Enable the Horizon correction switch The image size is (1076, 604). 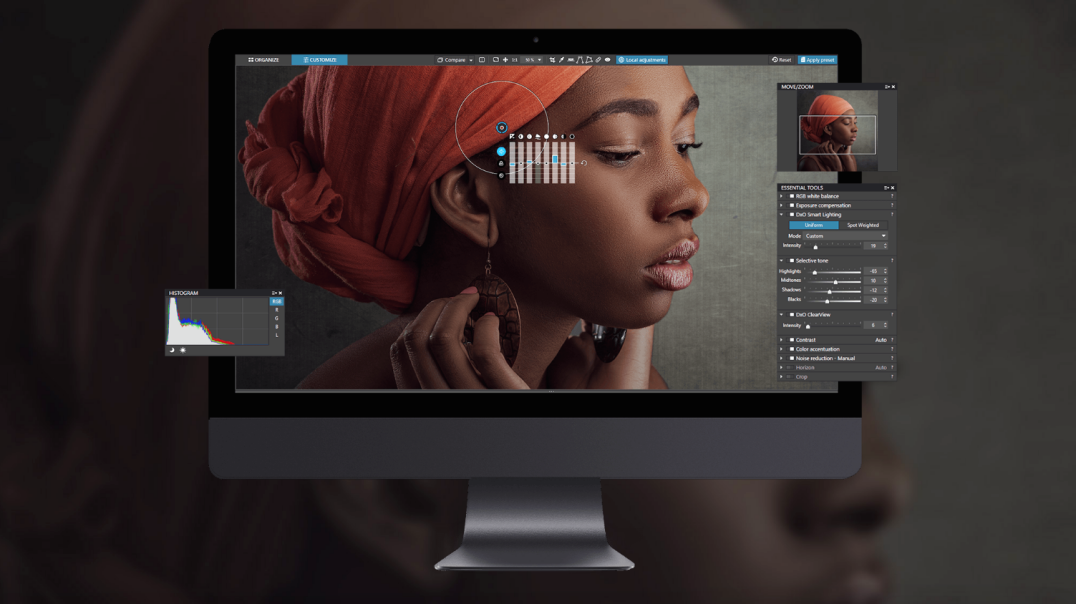click(x=790, y=368)
